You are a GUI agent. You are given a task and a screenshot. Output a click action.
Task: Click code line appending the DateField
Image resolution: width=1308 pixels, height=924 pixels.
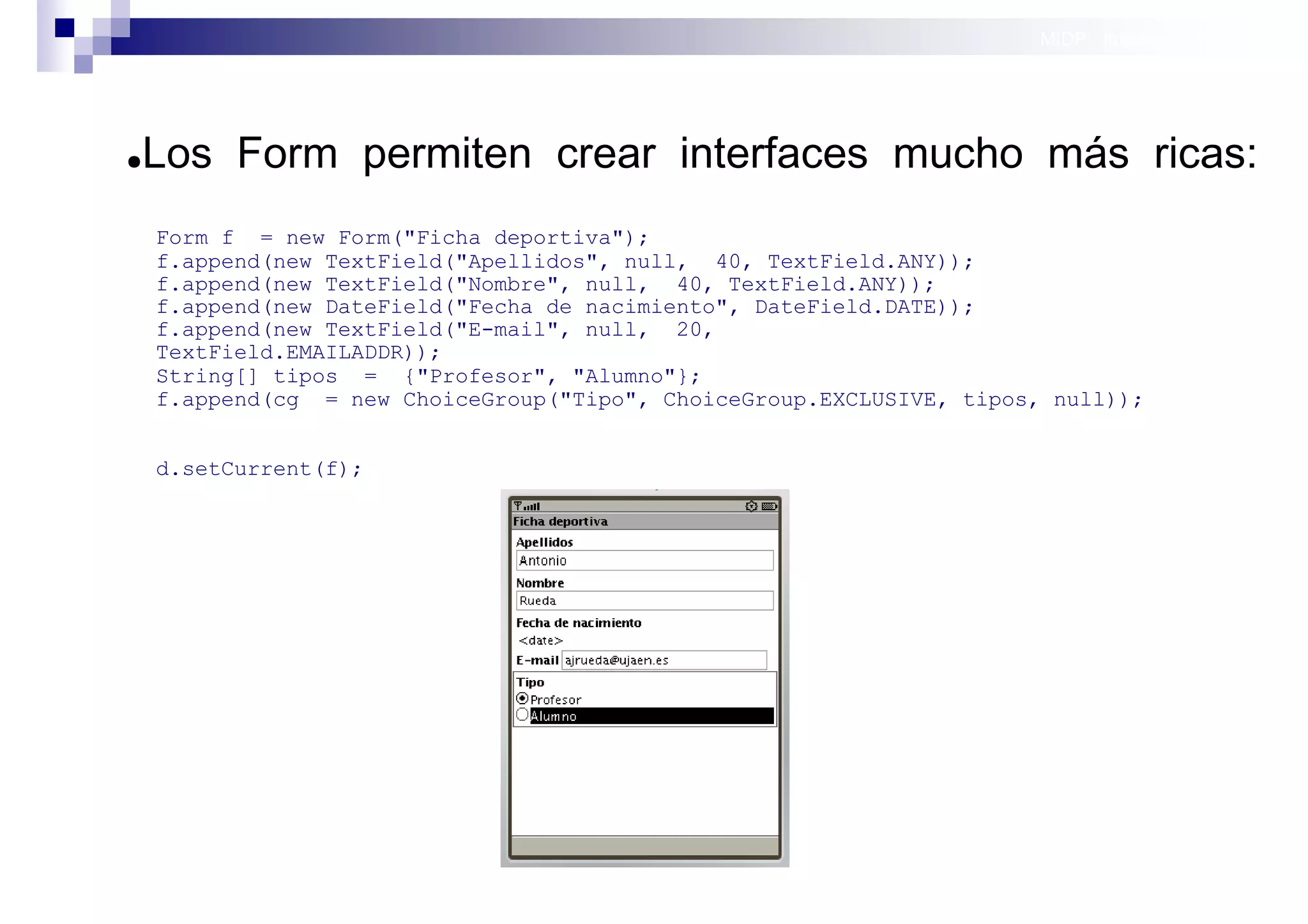[565, 307]
